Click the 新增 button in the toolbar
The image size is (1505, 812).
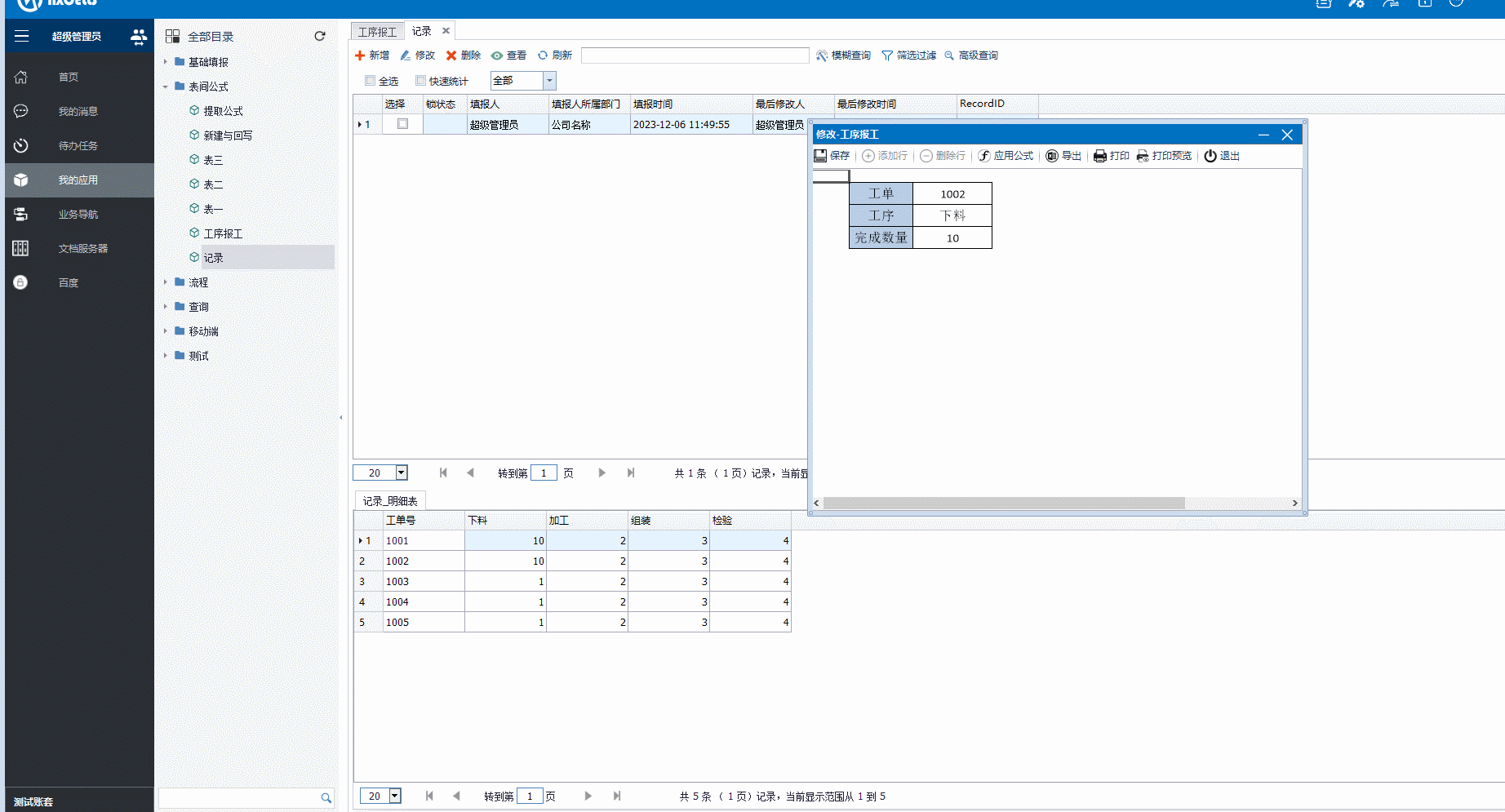pyautogui.click(x=372, y=55)
